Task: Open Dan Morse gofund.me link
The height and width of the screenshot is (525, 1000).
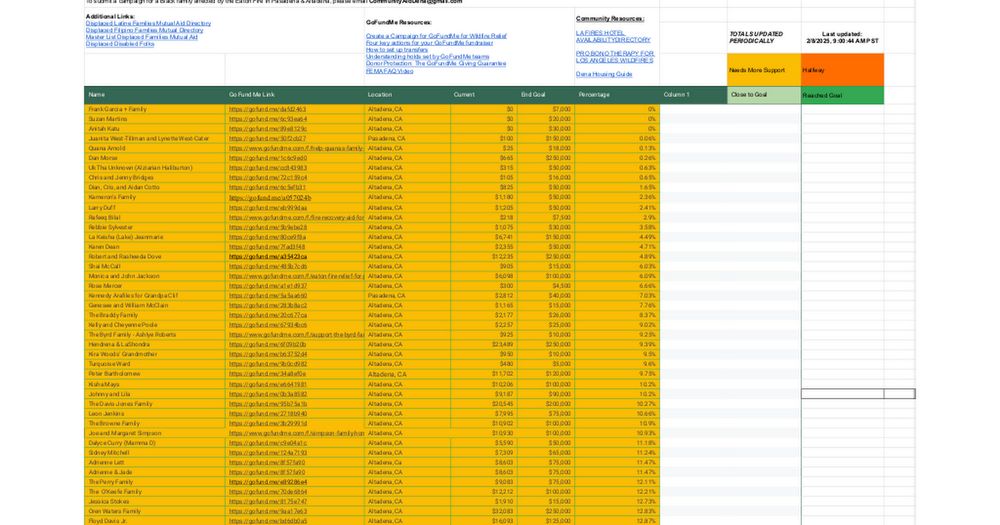Action: point(268,158)
